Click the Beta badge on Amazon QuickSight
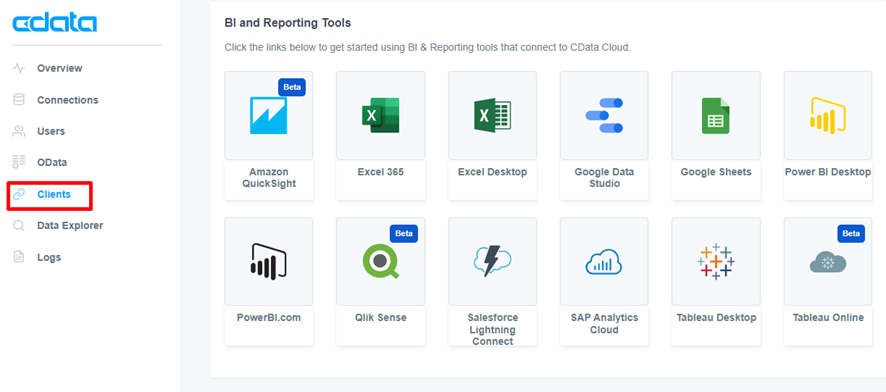The height and width of the screenshot is (392, 886). 292,88
